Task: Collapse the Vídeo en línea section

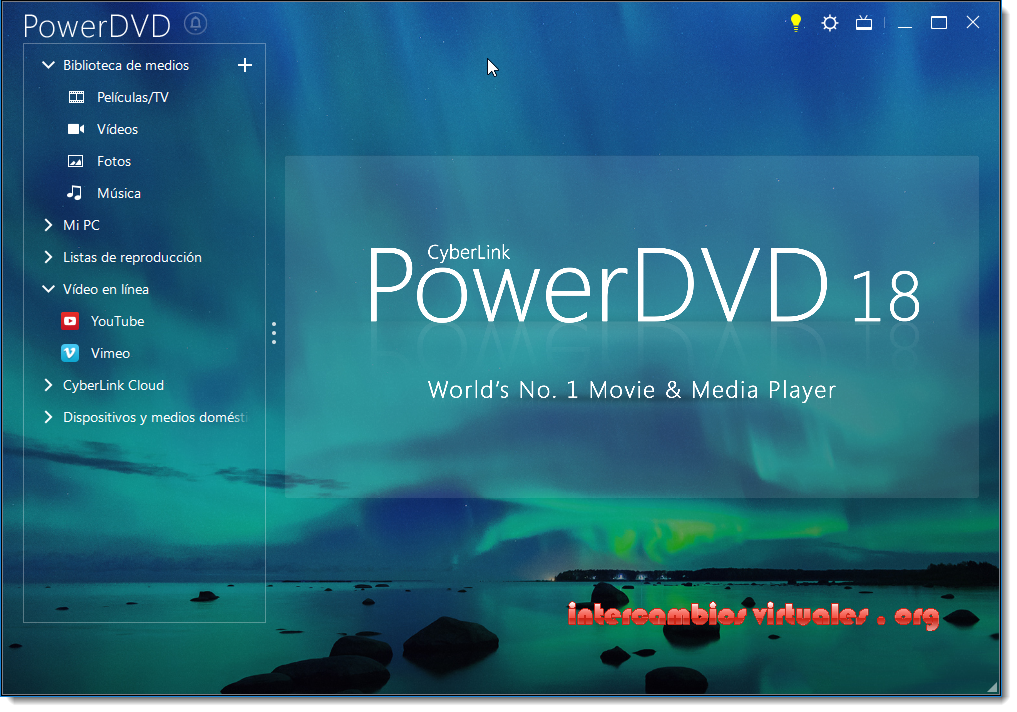Action: [48, 289]
